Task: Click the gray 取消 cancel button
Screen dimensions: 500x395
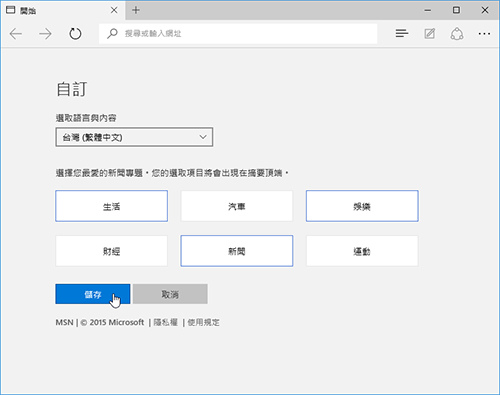Action: tap(170, 294)
